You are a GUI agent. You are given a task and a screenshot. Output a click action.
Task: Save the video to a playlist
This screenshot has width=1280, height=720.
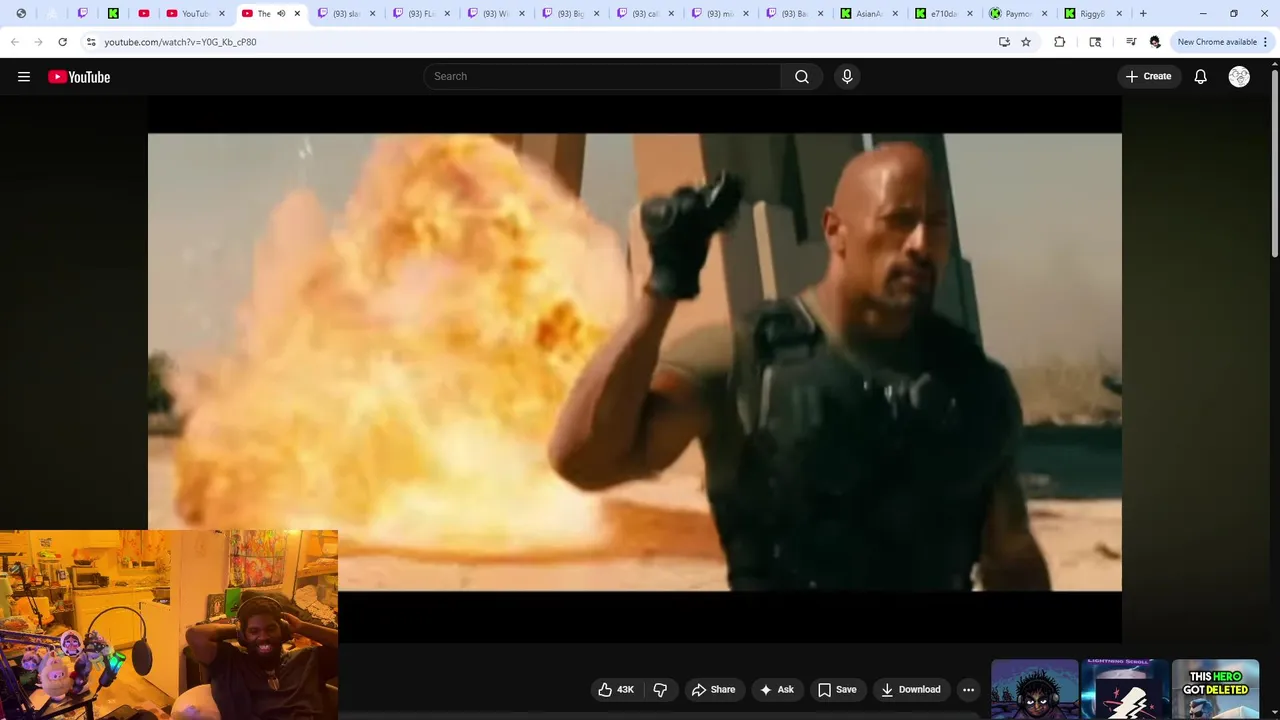pos(837,689)
